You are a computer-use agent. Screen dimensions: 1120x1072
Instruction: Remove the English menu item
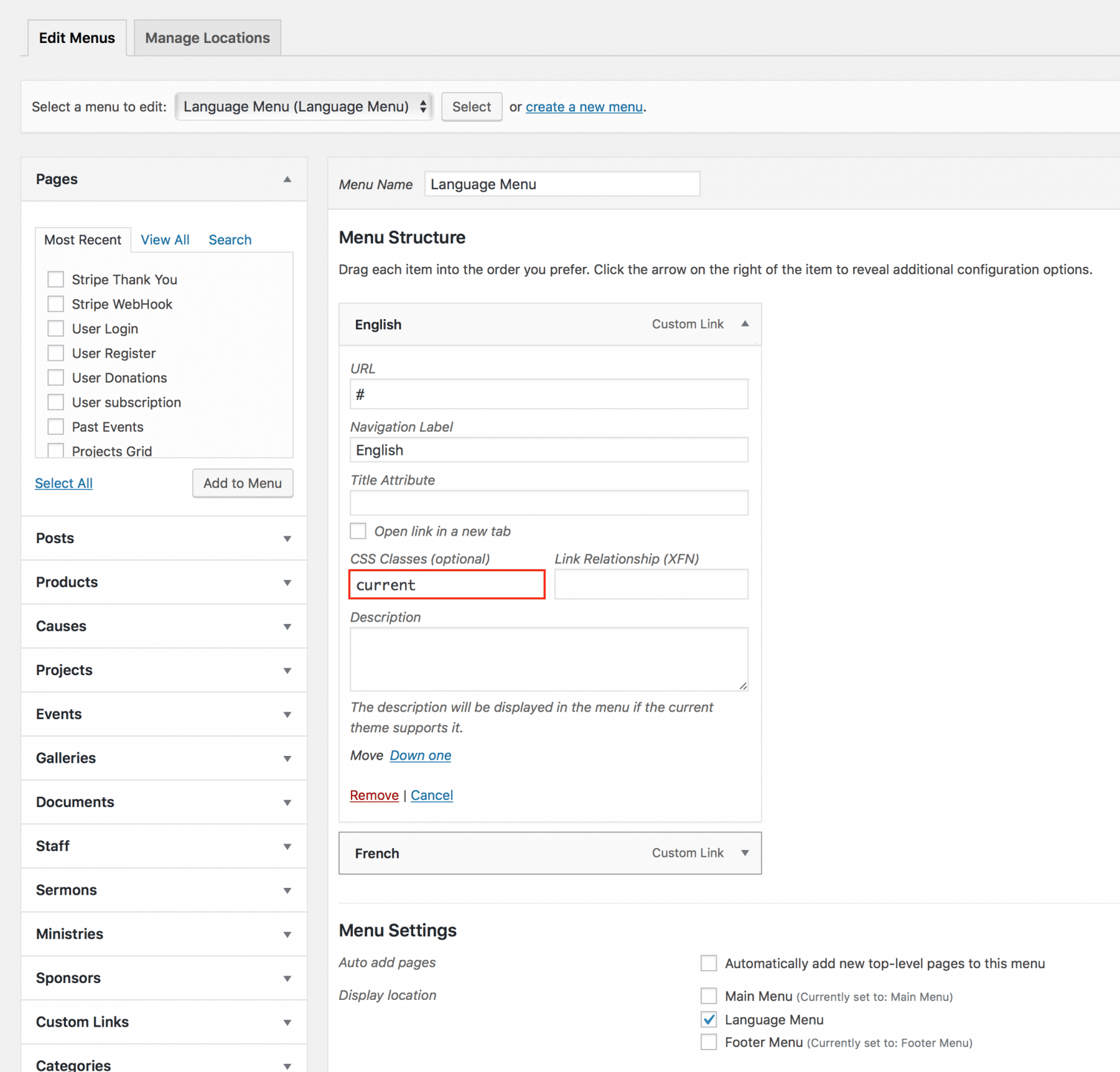[x=373, y=795]
